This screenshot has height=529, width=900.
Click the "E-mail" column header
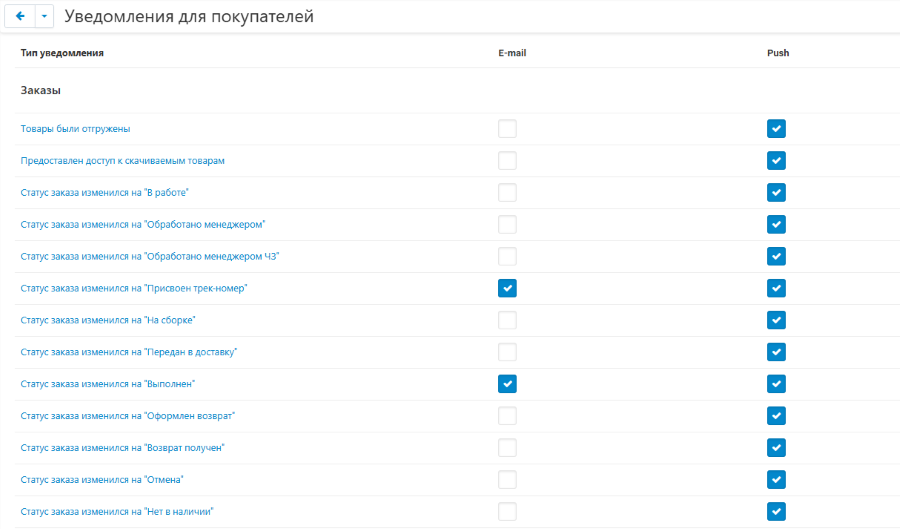[x=512, y=53]
